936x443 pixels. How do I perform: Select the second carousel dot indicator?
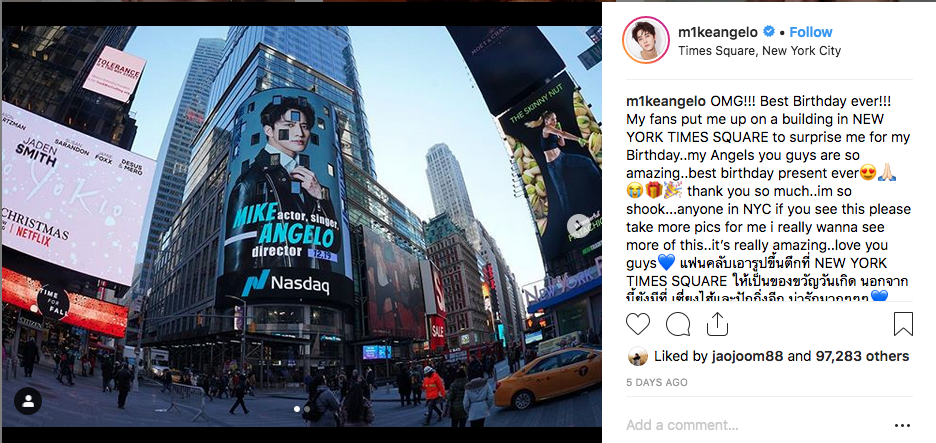click(307, 409)
